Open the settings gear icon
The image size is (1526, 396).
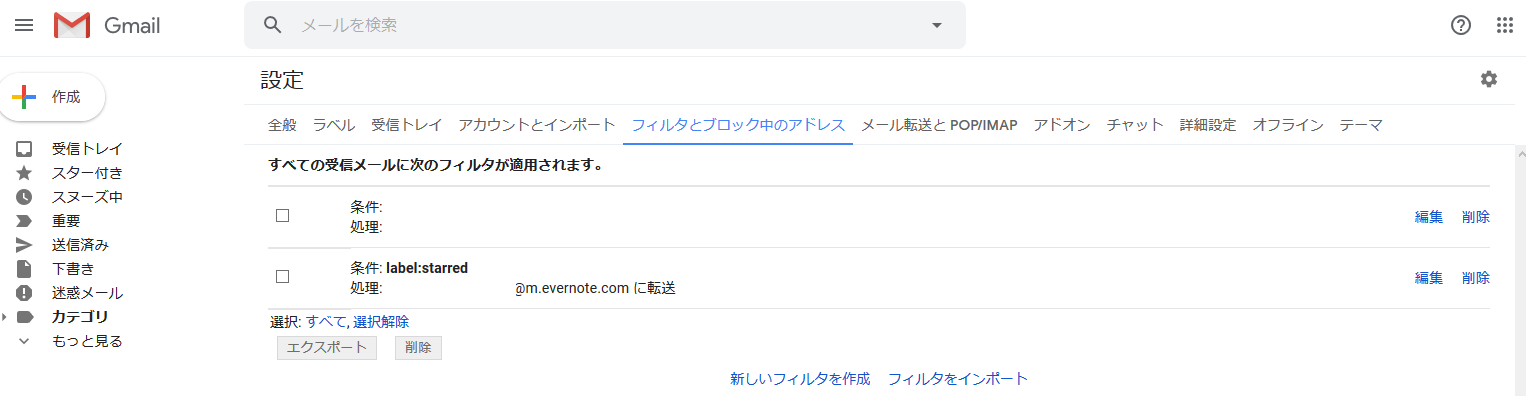[1489, 79]
